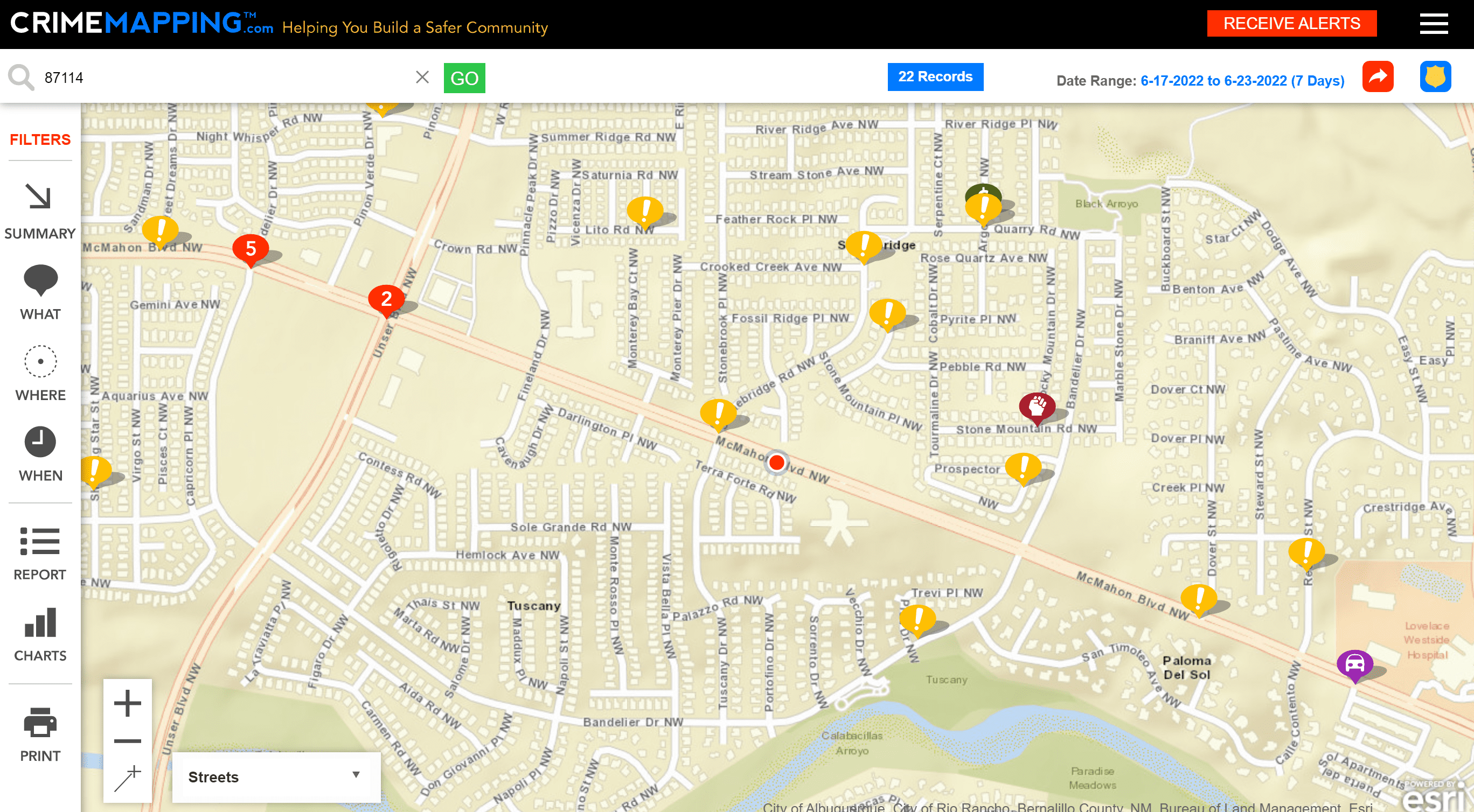Click the blue police badge icon
The image size is (1474, 812).
click(1435, 76)
